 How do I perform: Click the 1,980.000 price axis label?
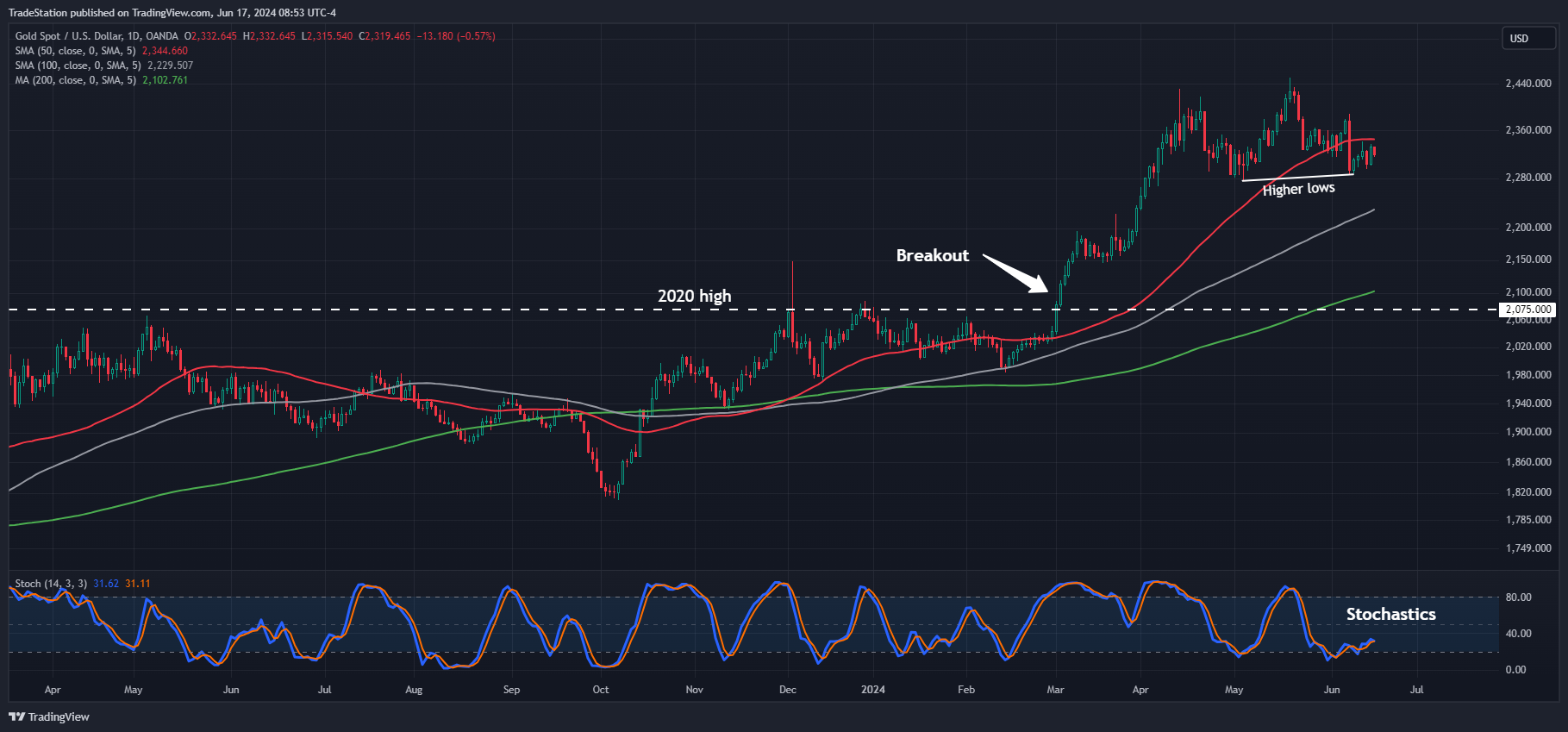tap(1528, 375)
